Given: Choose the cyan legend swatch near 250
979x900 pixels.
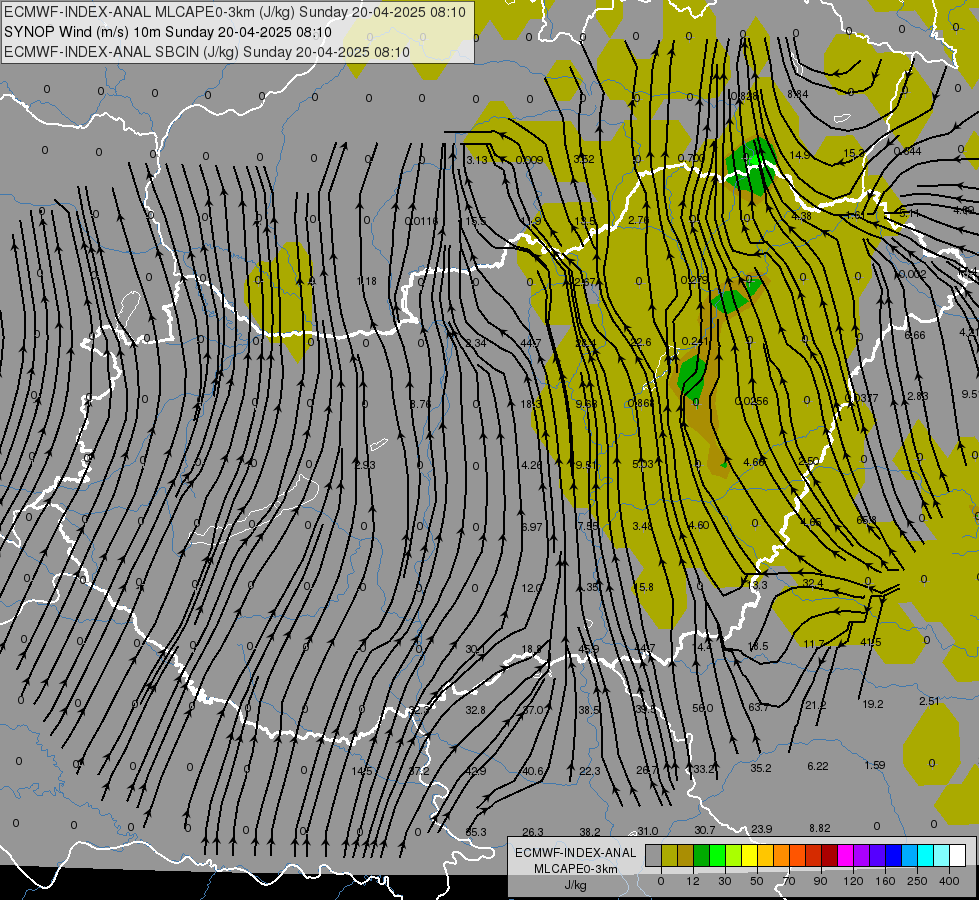Looking at the screenshot, I should tap(926, 856).
